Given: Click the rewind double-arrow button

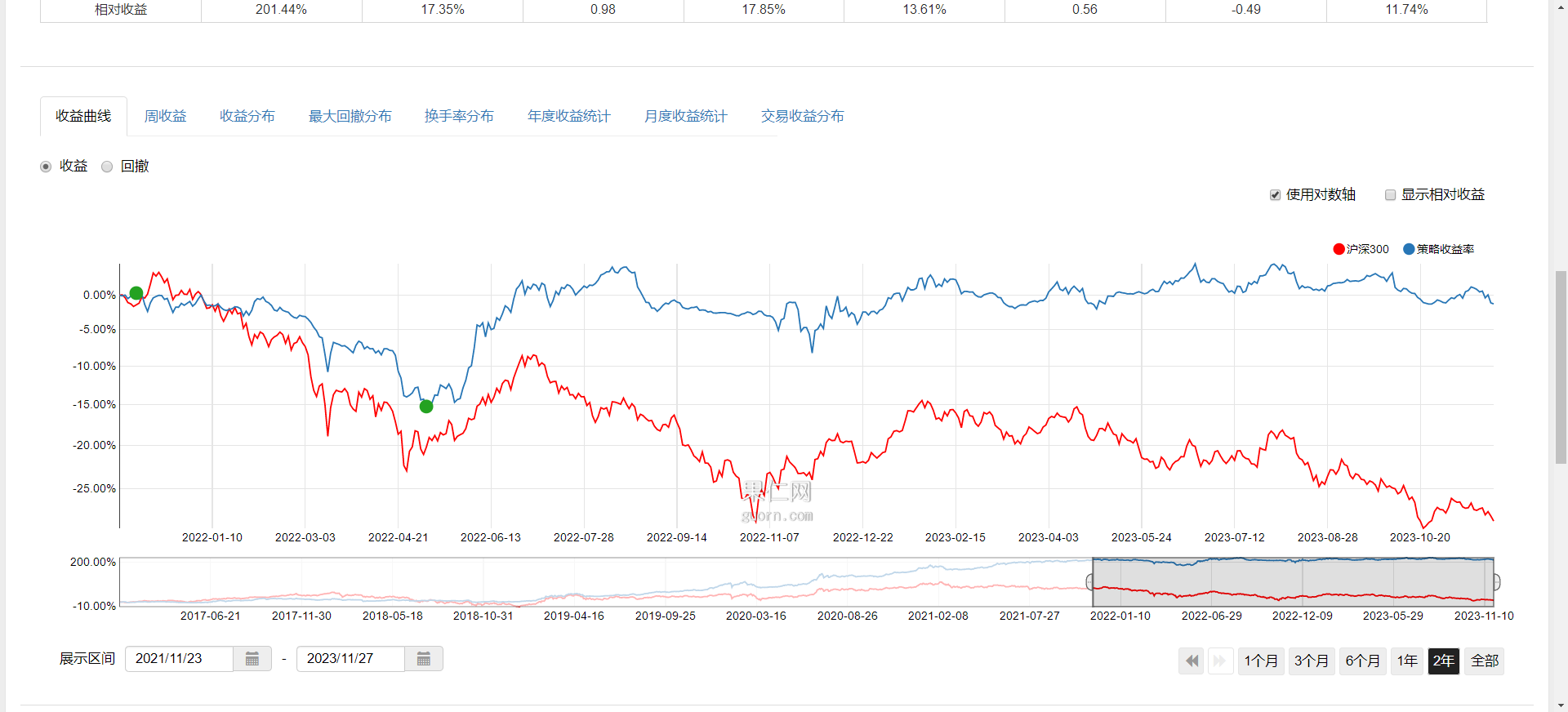Looking at the screenshot, I should [1192, 661].
